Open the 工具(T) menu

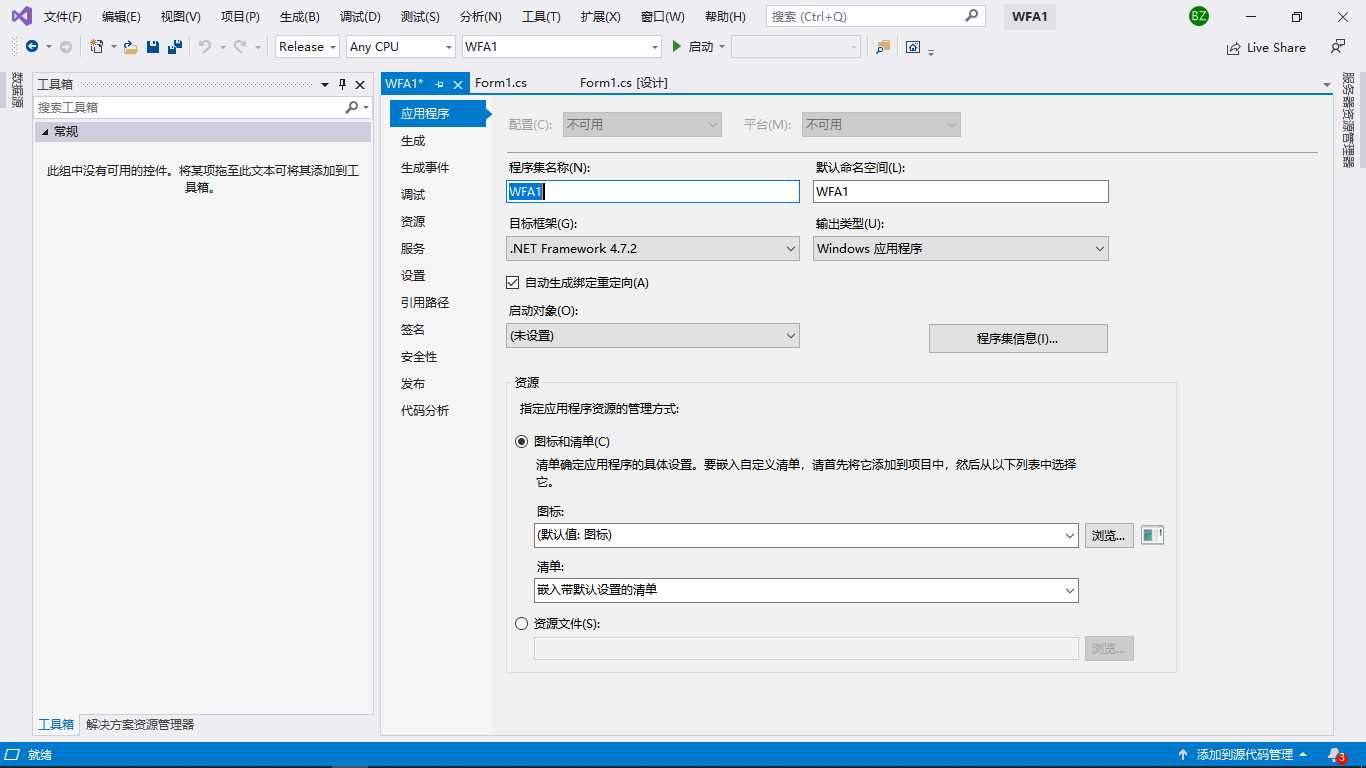pyautogui.click(x=541, y=17)
